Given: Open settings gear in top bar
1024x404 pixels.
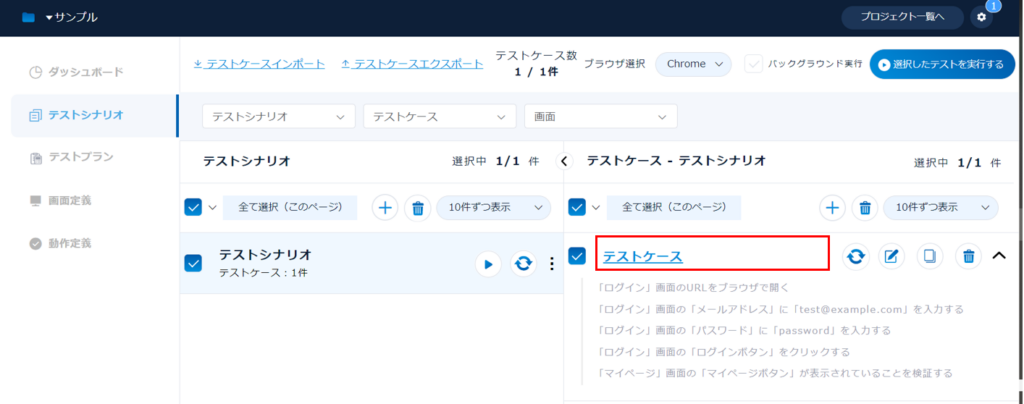Looking at the screenshot, I should [981, 17].
